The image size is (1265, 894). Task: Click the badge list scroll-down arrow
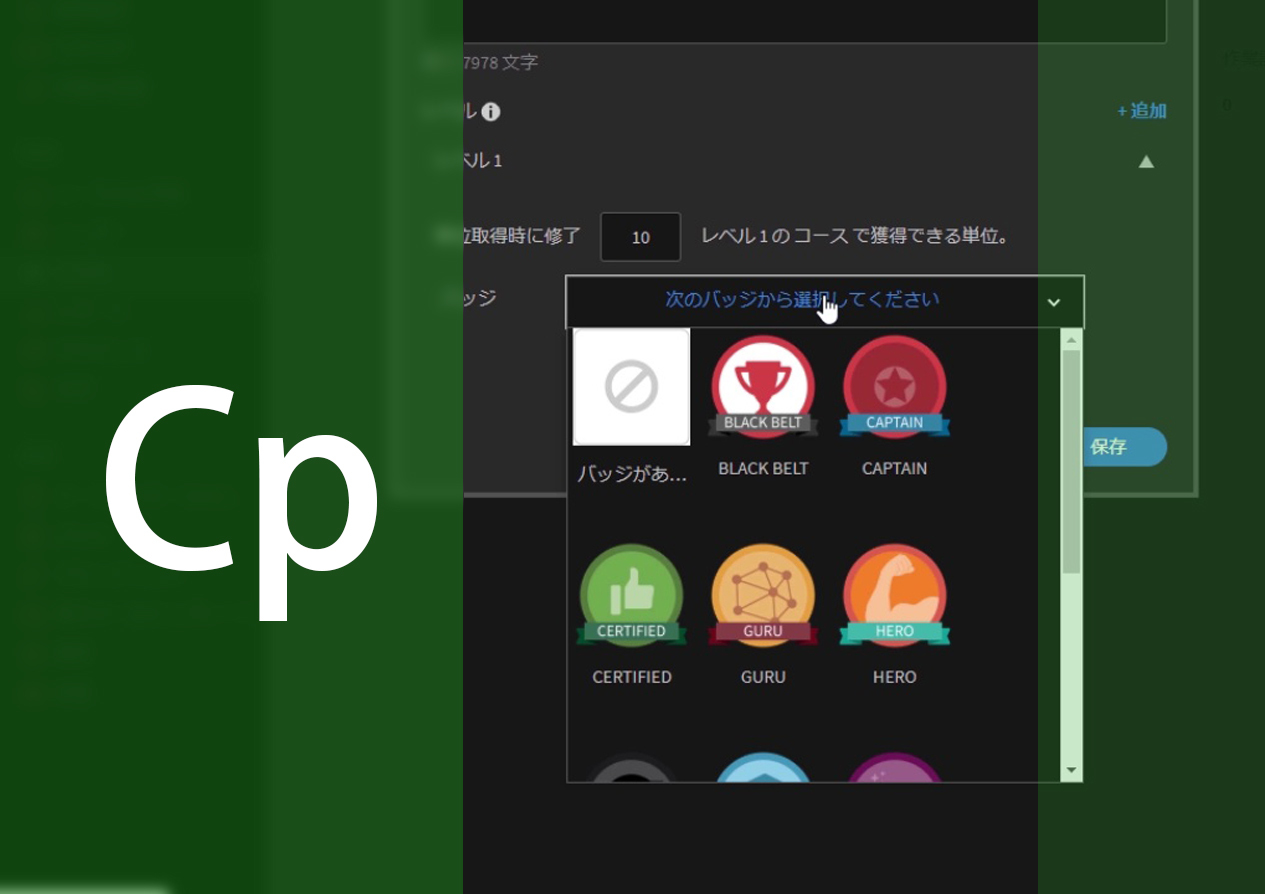[x=1072, y=770]
